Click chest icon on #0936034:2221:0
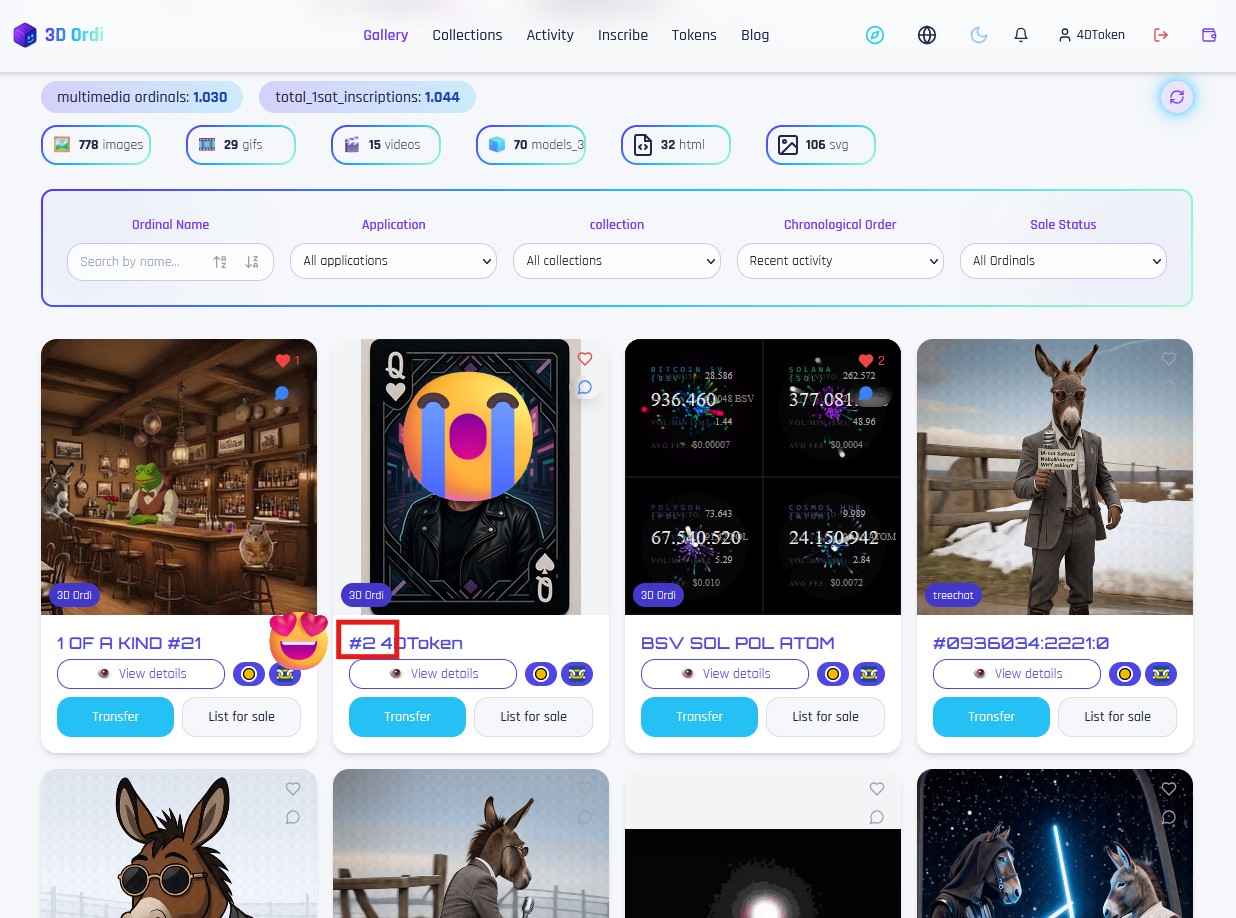The height and width of the screenshot is (918, 1236). click(x=1161, y=674)
